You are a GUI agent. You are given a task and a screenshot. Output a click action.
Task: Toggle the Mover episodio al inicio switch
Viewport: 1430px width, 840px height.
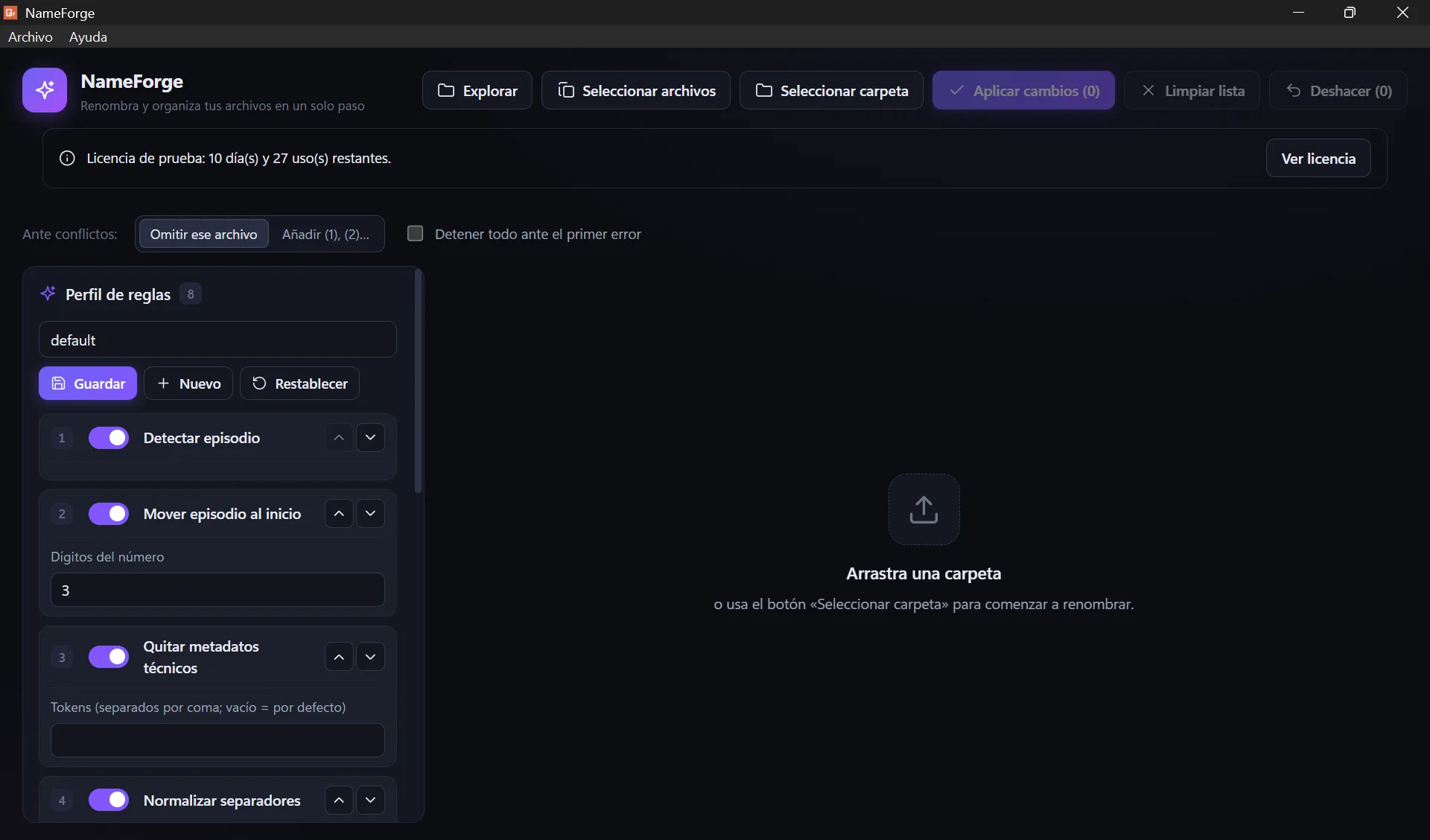[x=109, y=514]
